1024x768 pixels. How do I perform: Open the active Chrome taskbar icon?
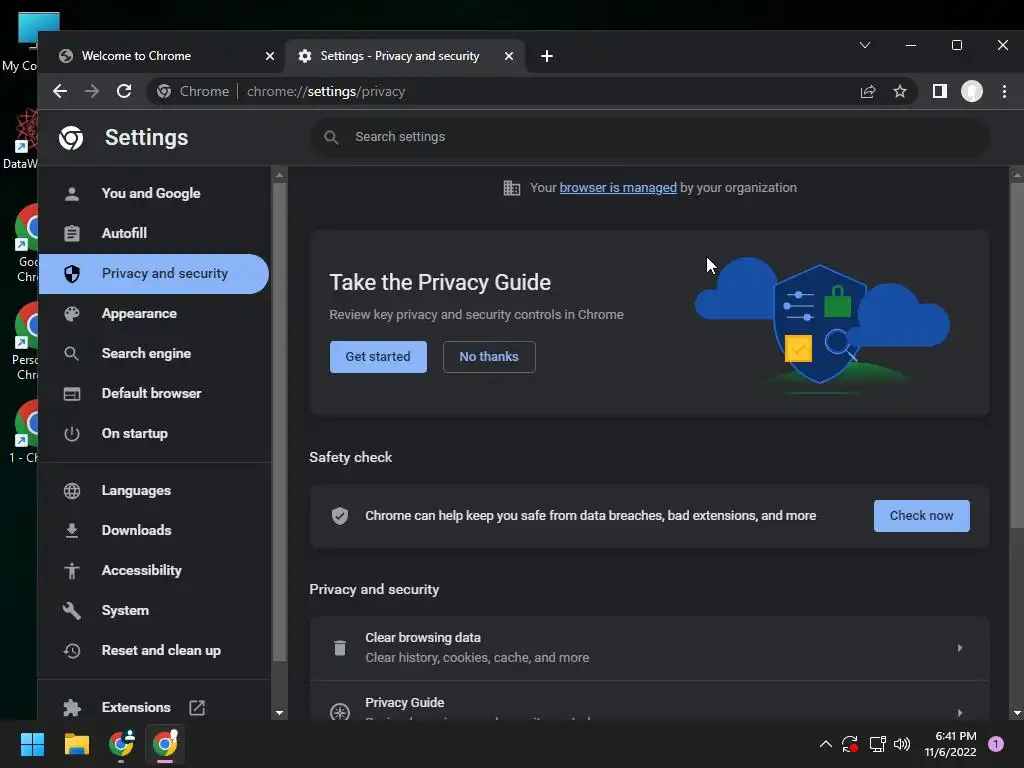click(165, 744)
